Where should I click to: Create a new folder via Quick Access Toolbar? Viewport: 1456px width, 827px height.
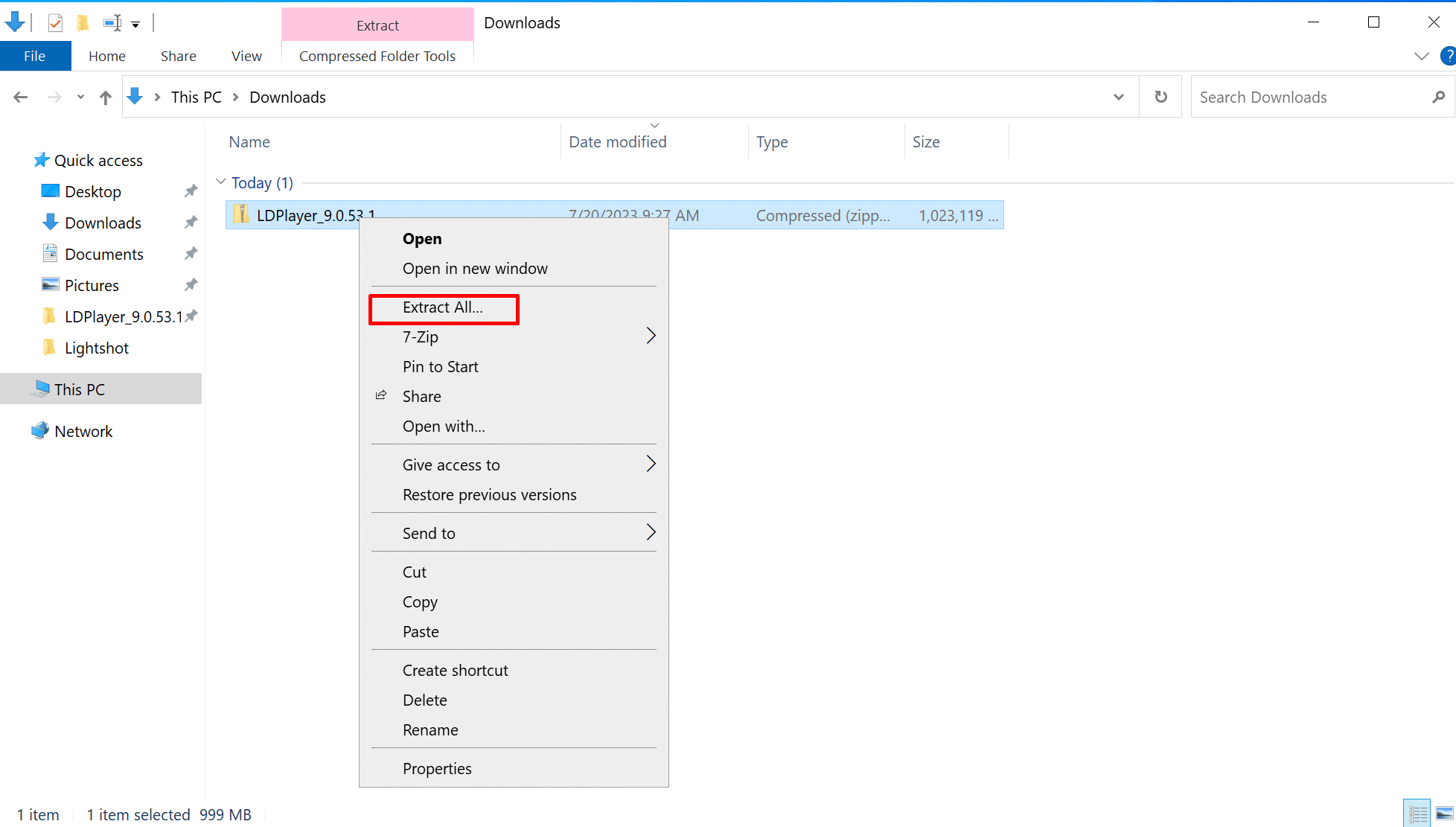point(83,23)
